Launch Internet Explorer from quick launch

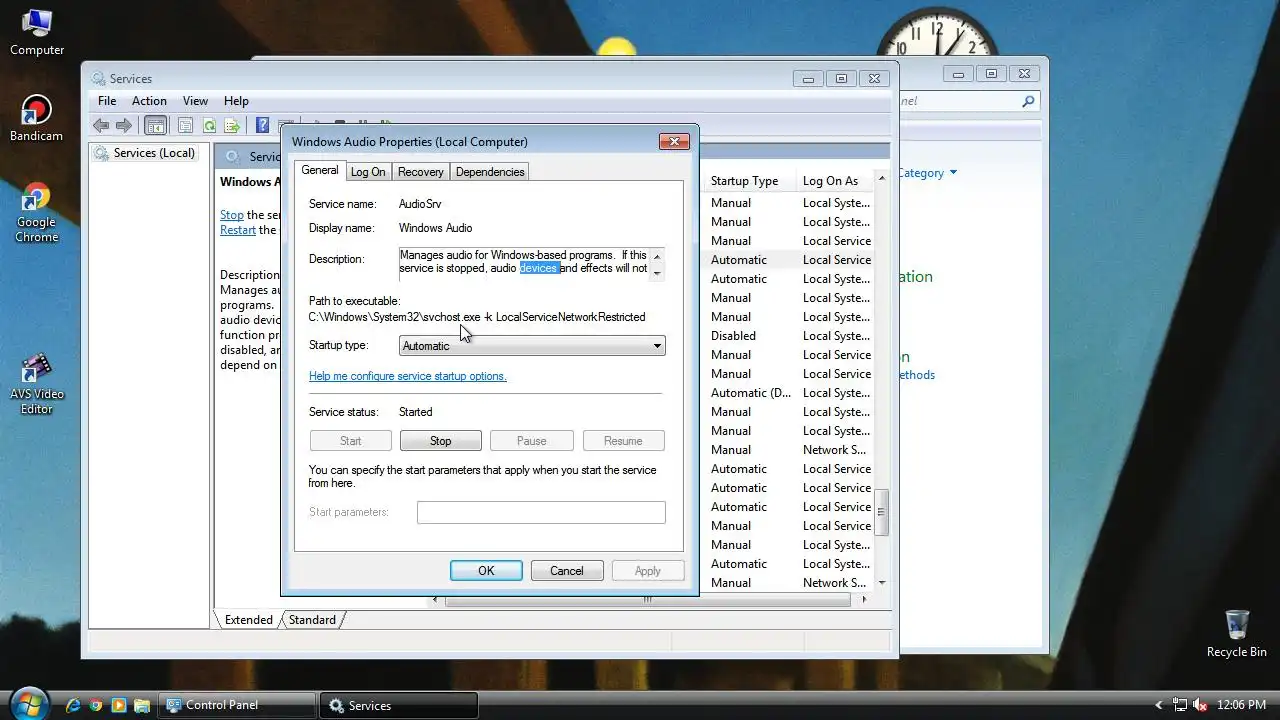[73, 705]
